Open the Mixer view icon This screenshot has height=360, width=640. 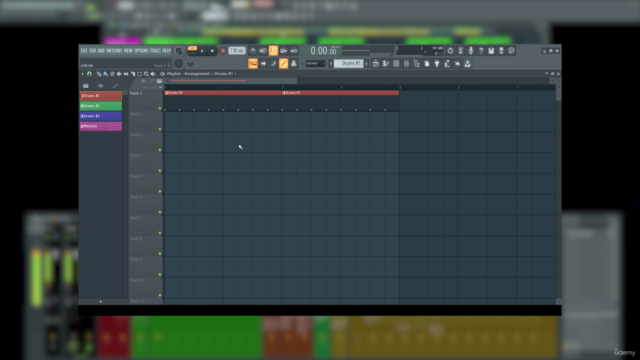coord(406,64)
